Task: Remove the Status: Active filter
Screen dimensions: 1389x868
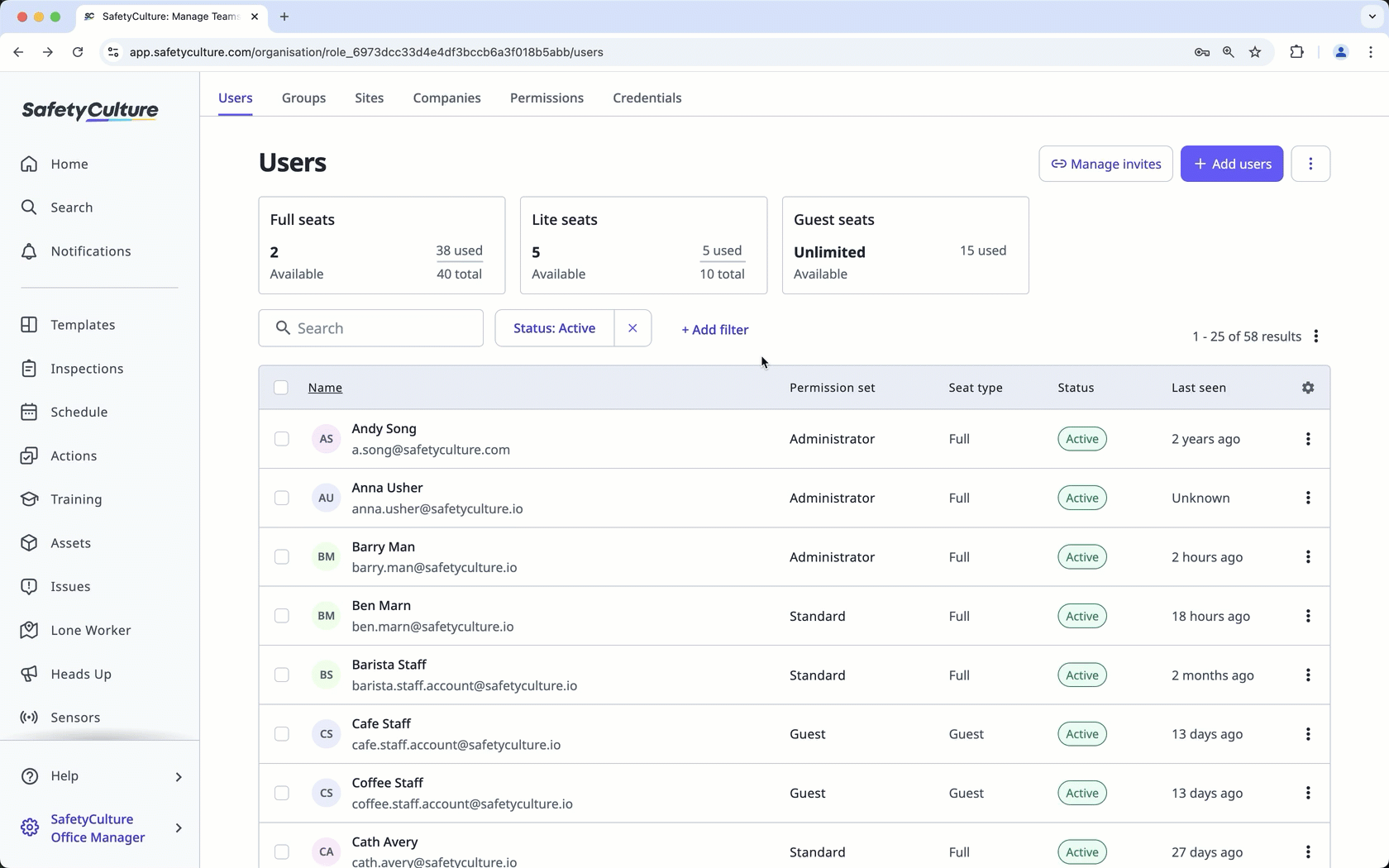Action: tap(632, 328)
